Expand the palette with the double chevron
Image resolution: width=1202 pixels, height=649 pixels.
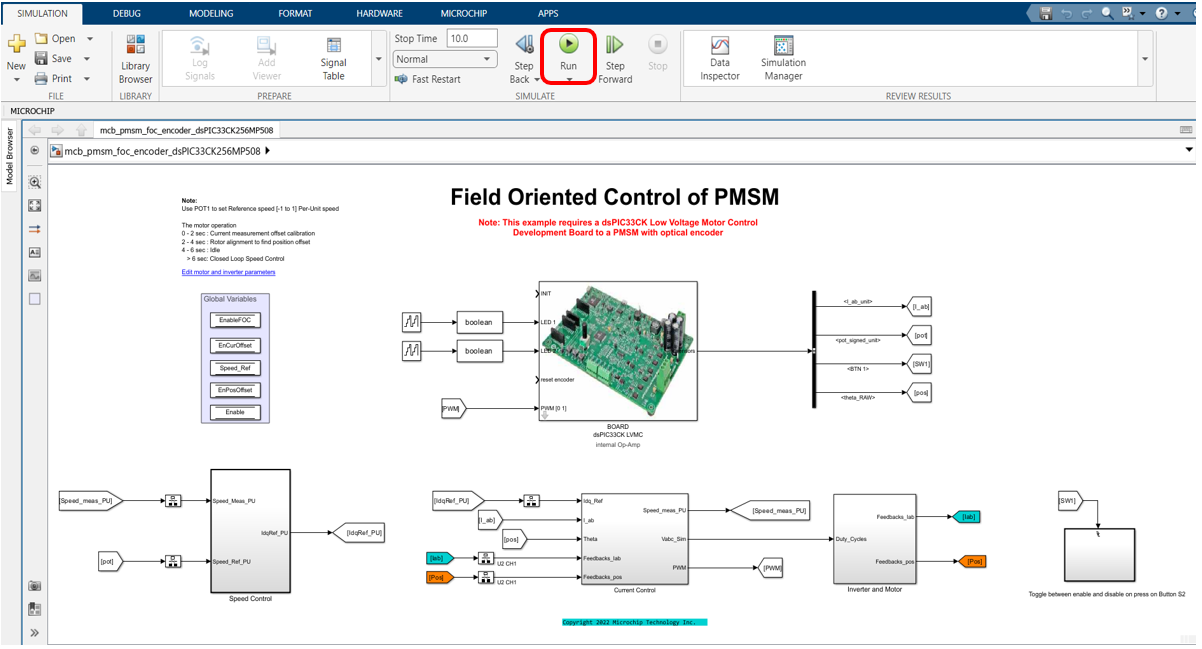click(35, 632)
